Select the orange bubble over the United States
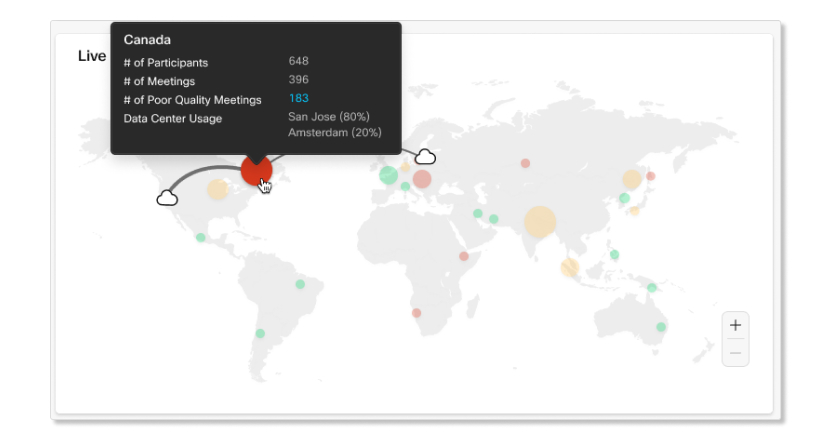Screen dimensions: 832x440 [218, 189]
